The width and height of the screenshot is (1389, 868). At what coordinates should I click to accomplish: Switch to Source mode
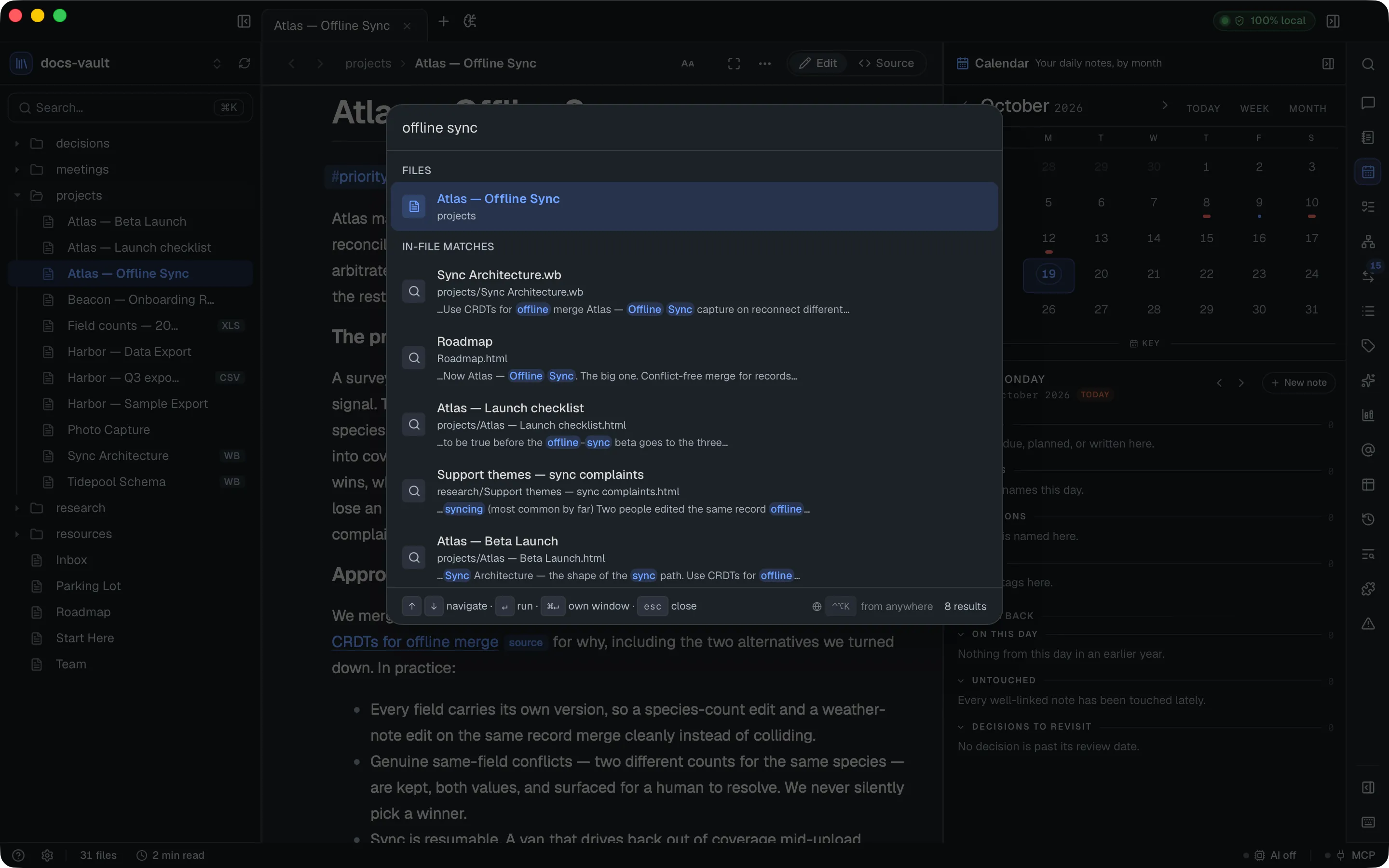click(886, 63)
